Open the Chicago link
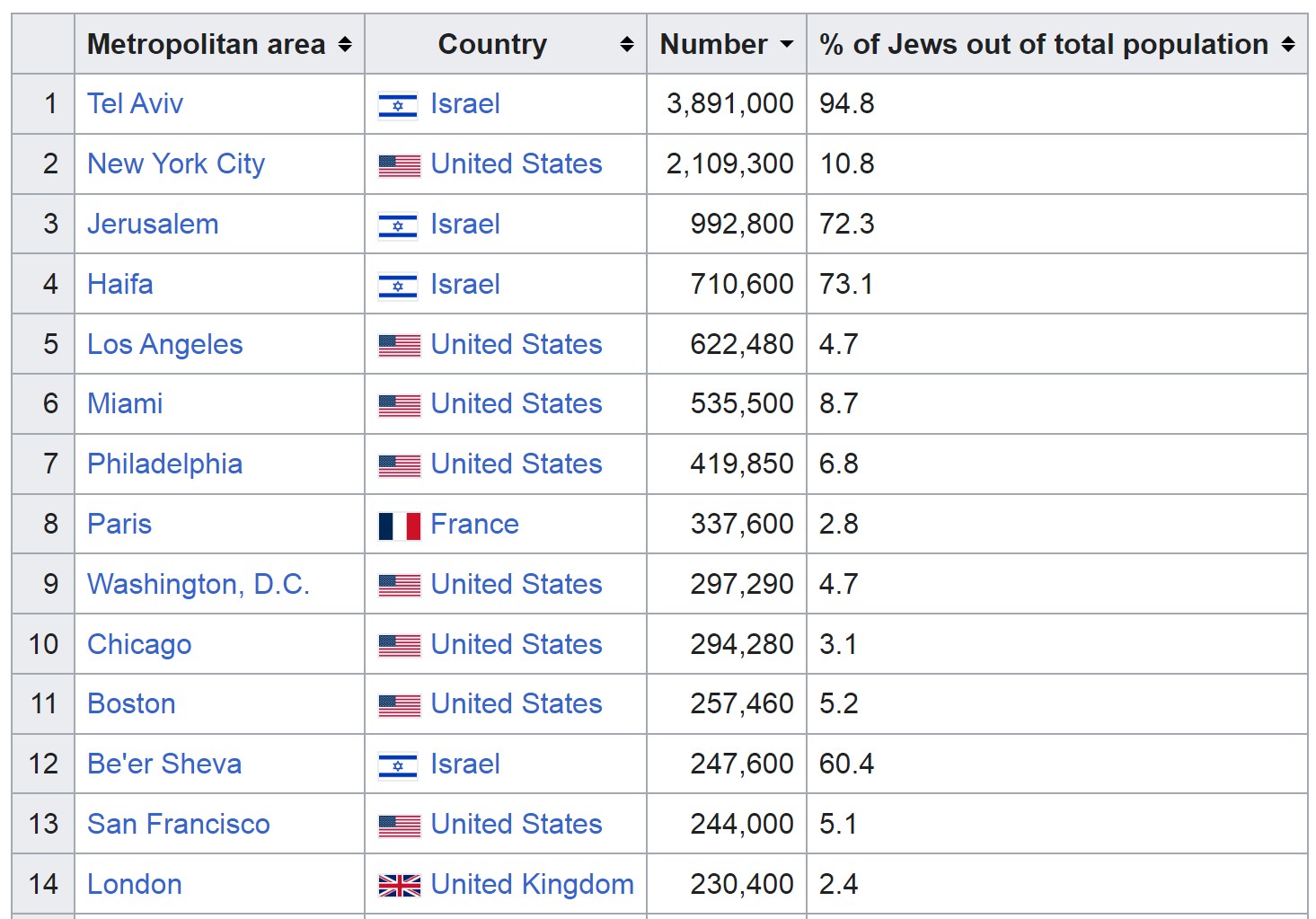The image size is (1316, 919). (x=139, y=644)
